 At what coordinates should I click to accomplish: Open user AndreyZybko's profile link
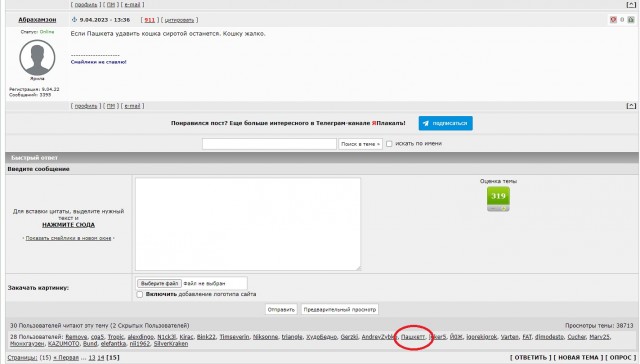click(379, 337)
